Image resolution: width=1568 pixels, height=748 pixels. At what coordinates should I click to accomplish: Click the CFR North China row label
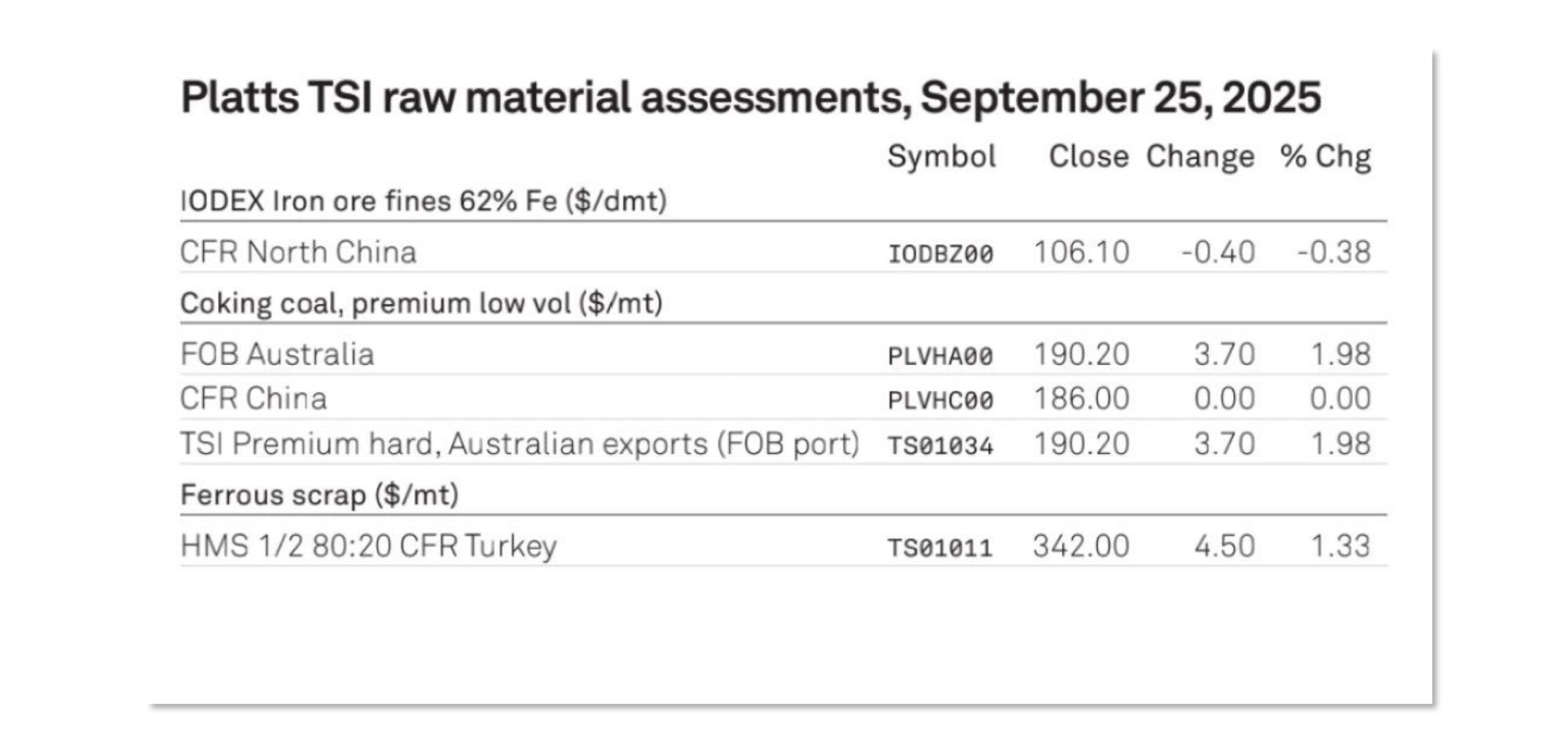(x=298, y=252)
